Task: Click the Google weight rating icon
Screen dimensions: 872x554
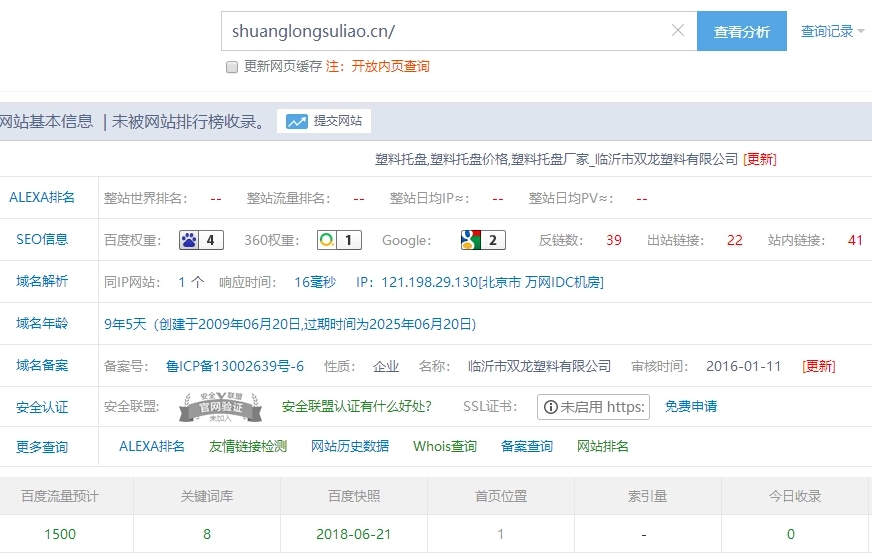Action: 471,240
